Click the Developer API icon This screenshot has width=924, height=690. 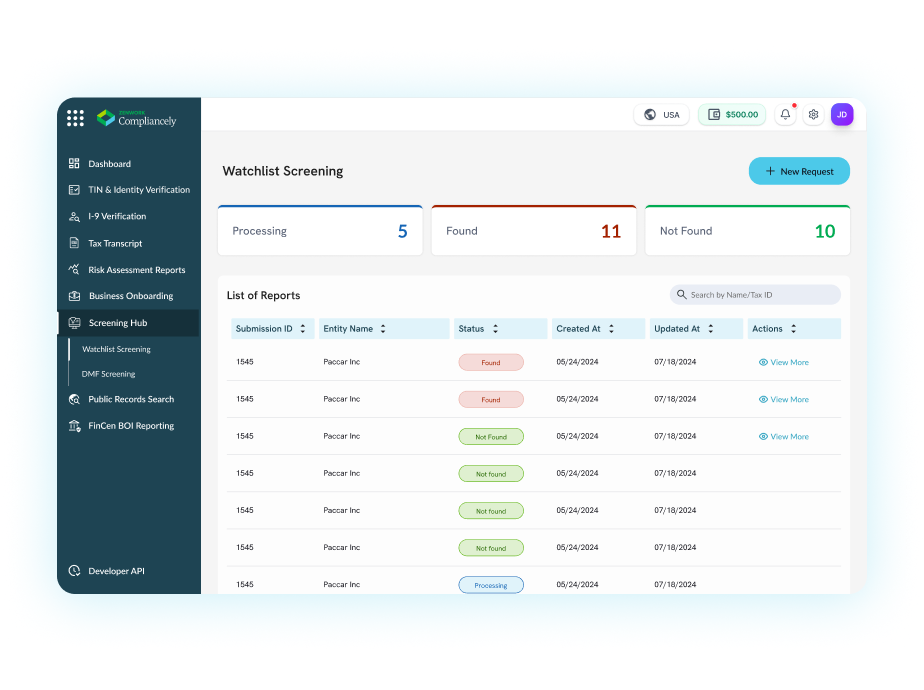[74, 571]
